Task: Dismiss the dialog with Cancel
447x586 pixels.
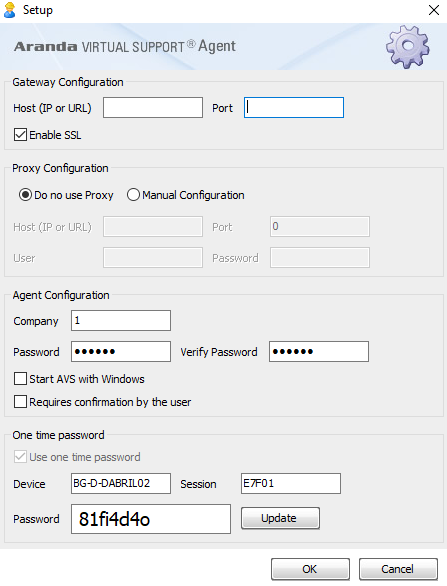Action: [398, 569]
